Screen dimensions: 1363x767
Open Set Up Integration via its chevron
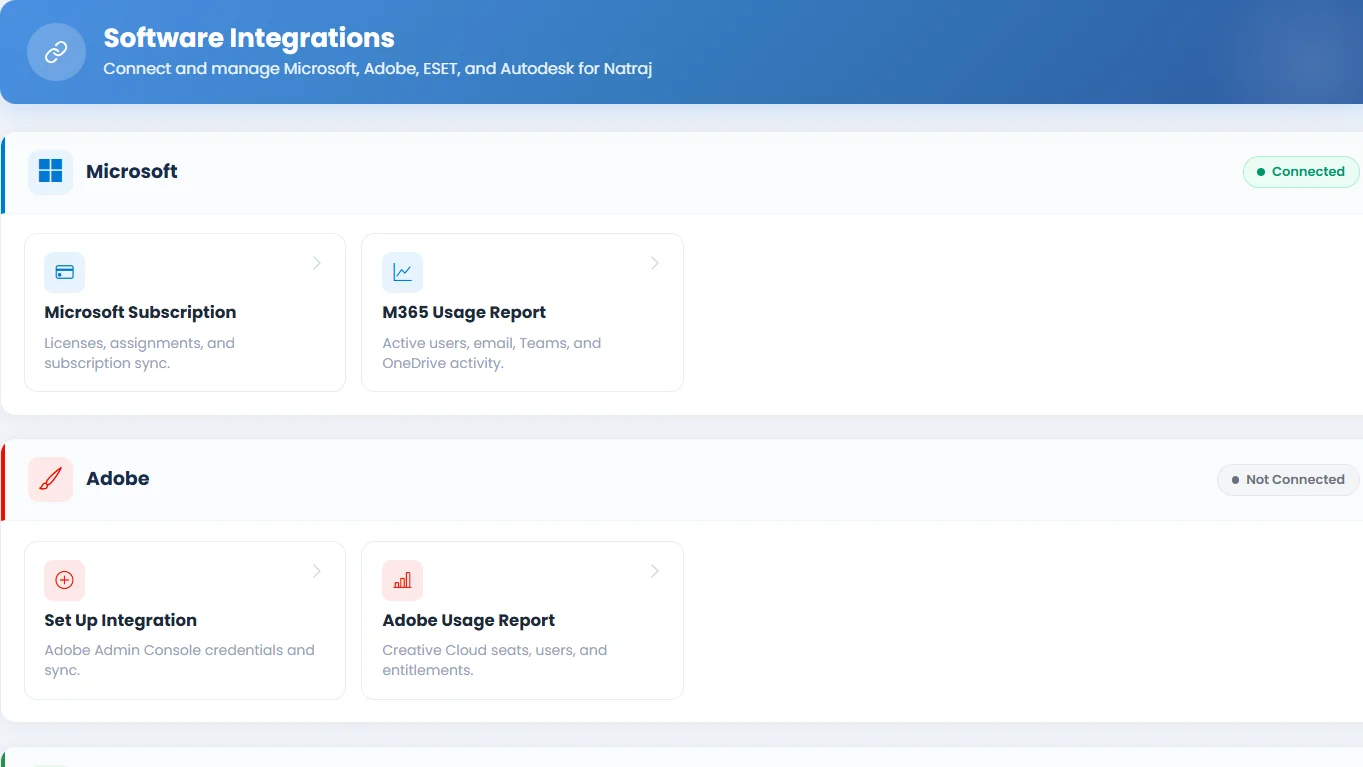[316, 571]
